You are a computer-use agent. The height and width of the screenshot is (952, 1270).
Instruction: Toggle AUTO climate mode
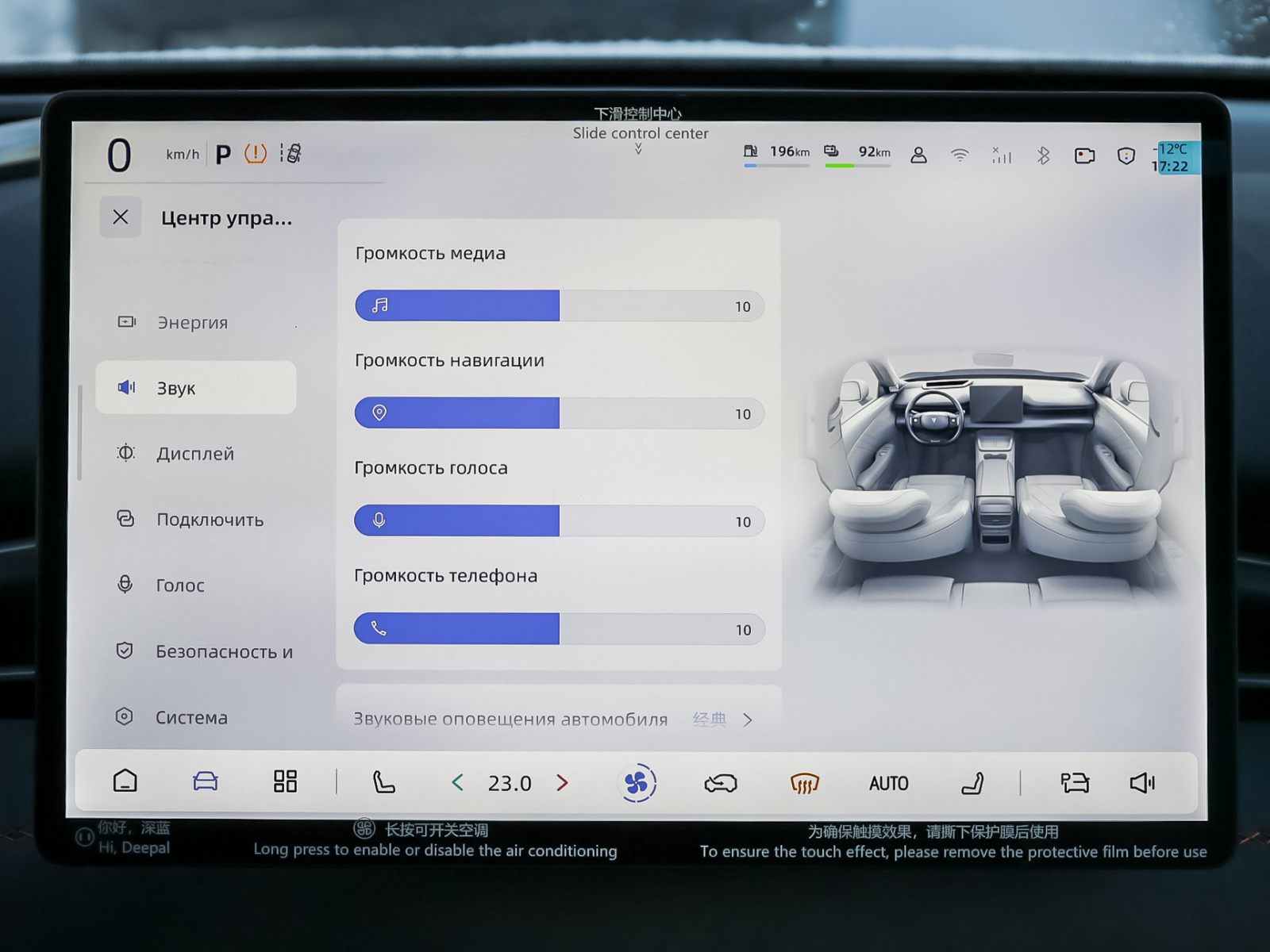[x=888, y=784]
